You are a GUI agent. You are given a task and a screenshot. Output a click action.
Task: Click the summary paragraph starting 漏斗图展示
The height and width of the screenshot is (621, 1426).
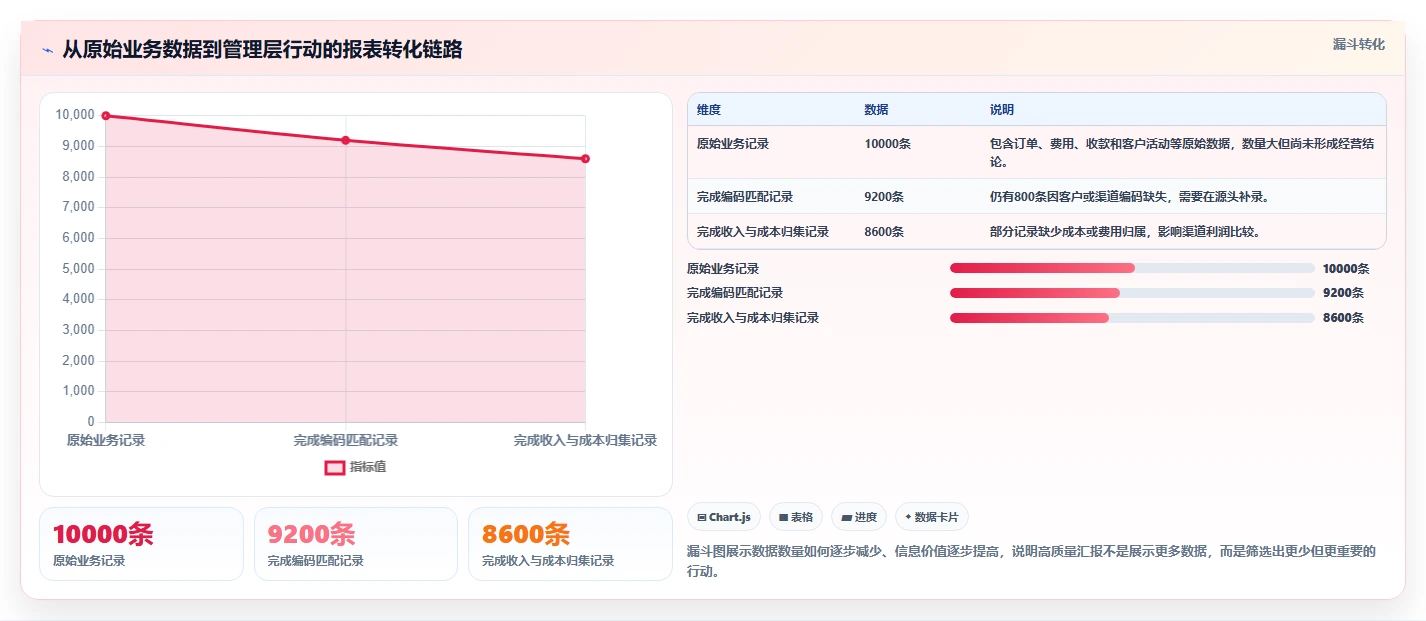point(1032,561)
